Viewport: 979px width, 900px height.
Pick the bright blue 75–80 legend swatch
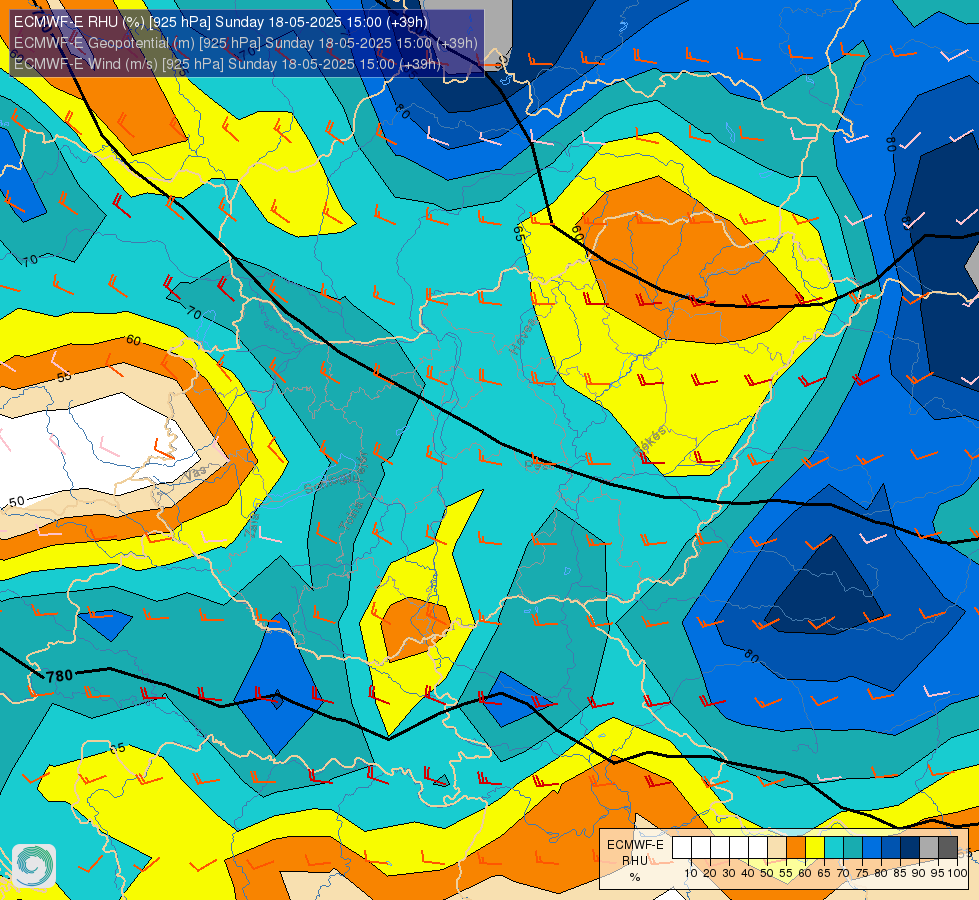[872, 849]
